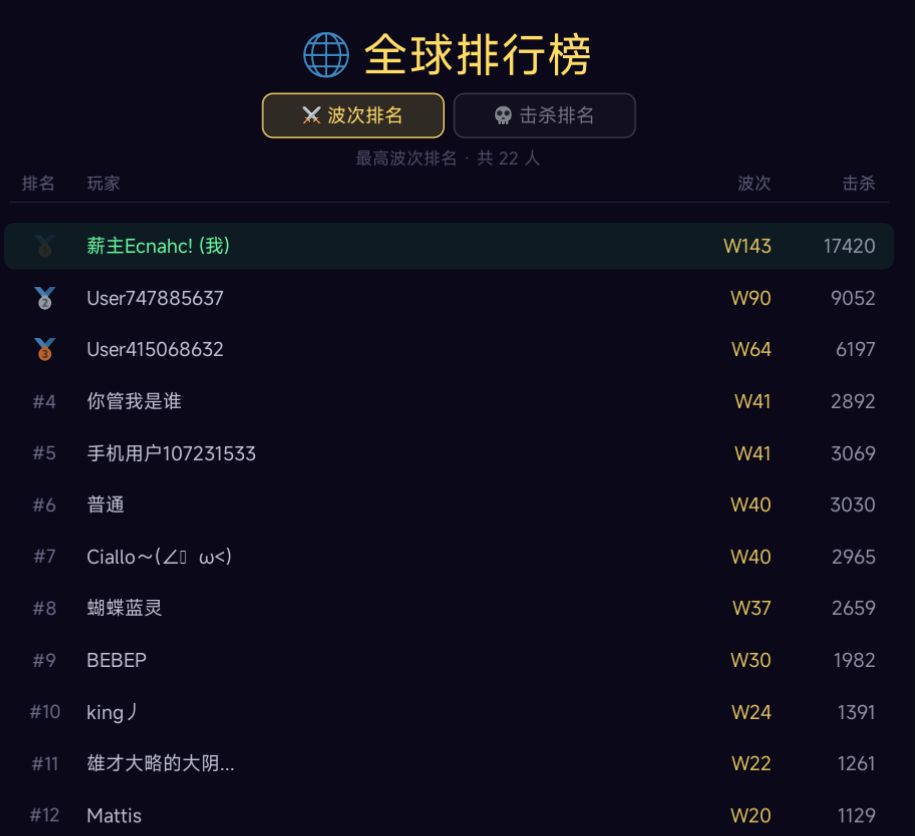This screenshot has width=915, height=836.
Task: Click rank number #11
Action: tap(45, 763)
